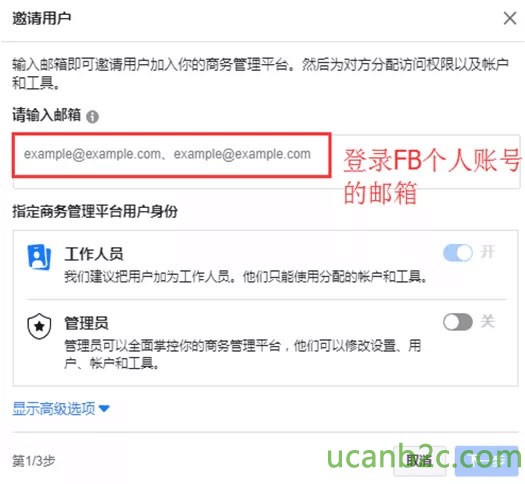525x484 pixels.
Task: Click the email address input field
Action: 266,162
